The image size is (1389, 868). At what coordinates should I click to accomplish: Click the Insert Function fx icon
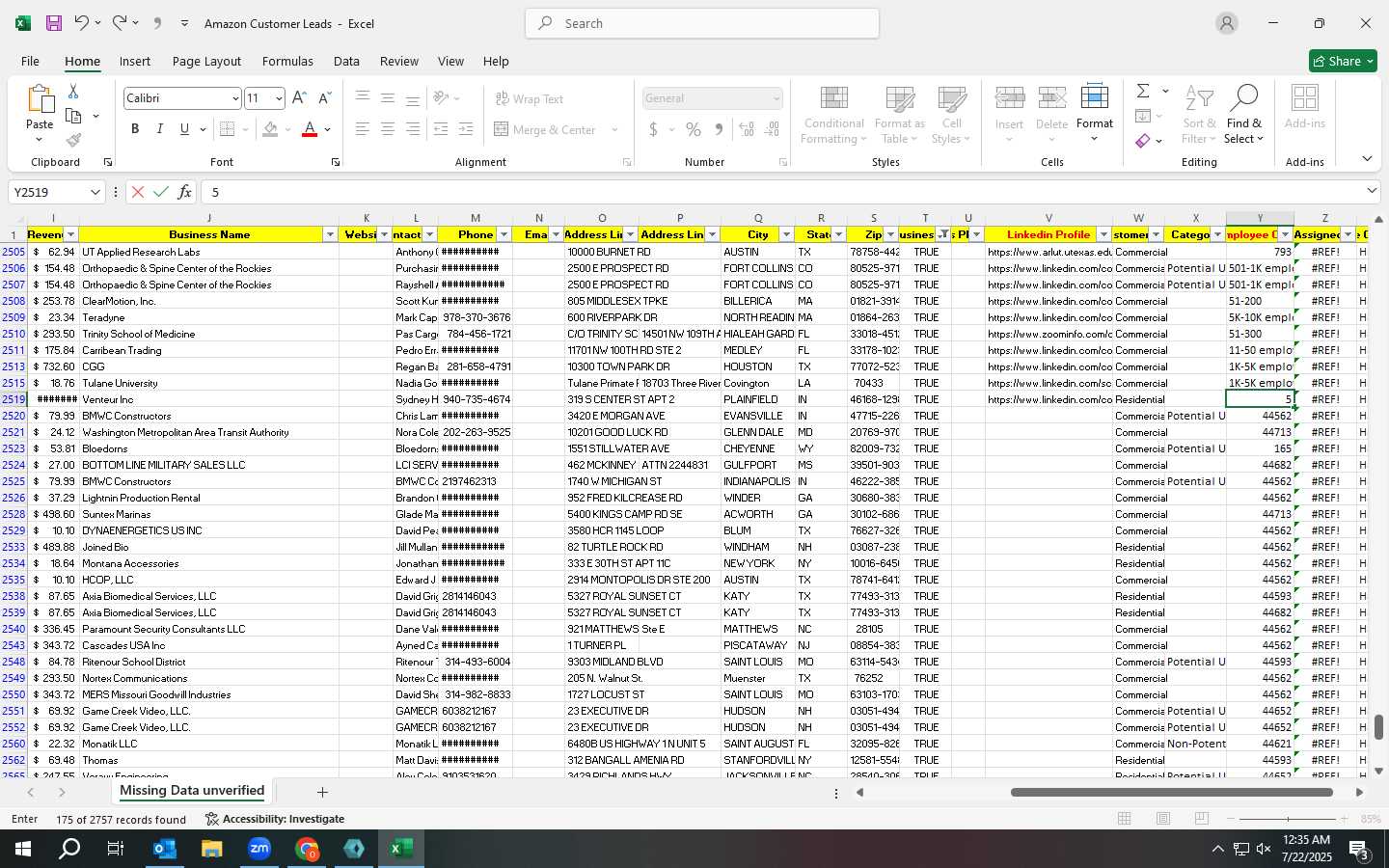pos(184,192)
